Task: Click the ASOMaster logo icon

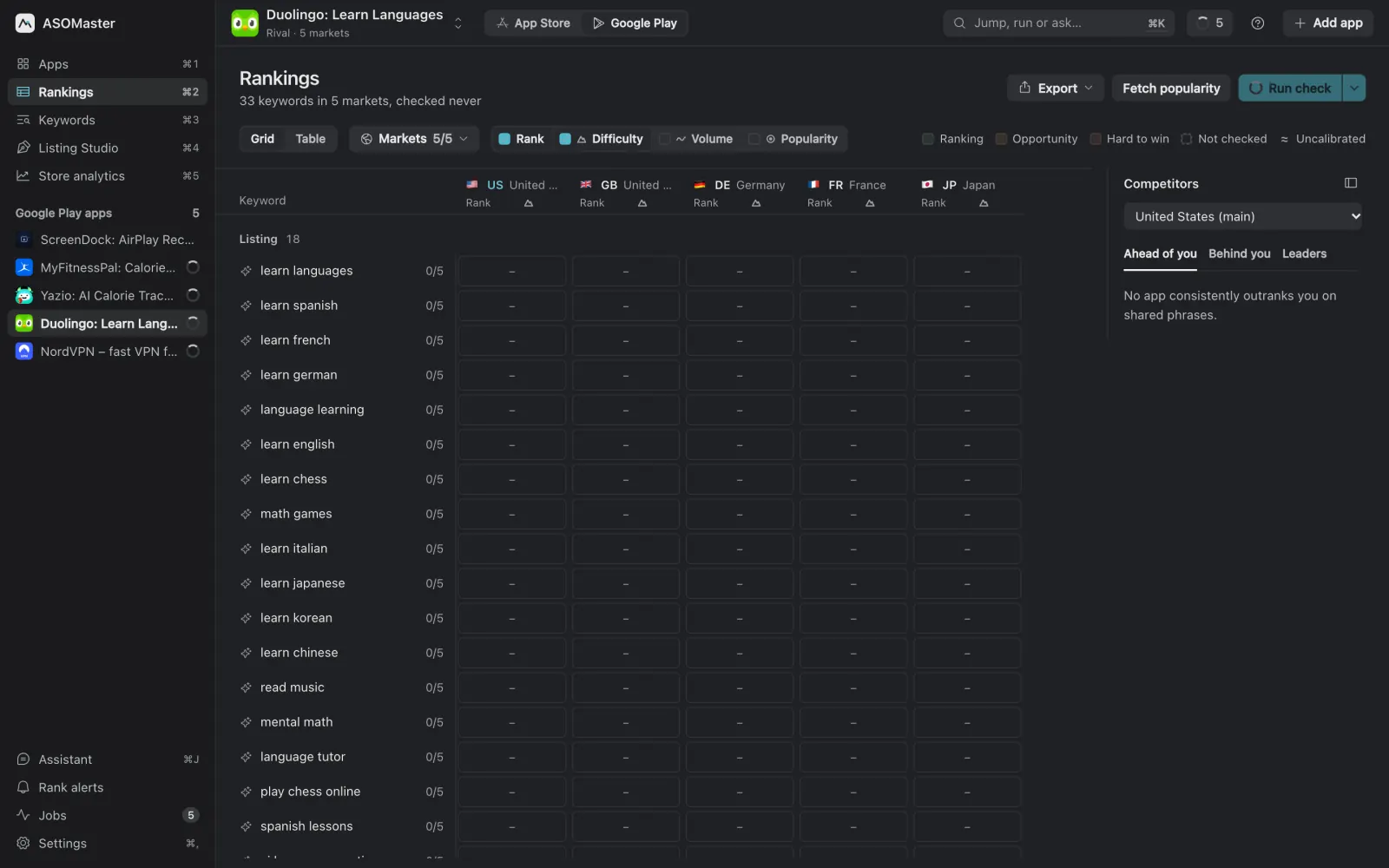Action: (x=25, y=23)
